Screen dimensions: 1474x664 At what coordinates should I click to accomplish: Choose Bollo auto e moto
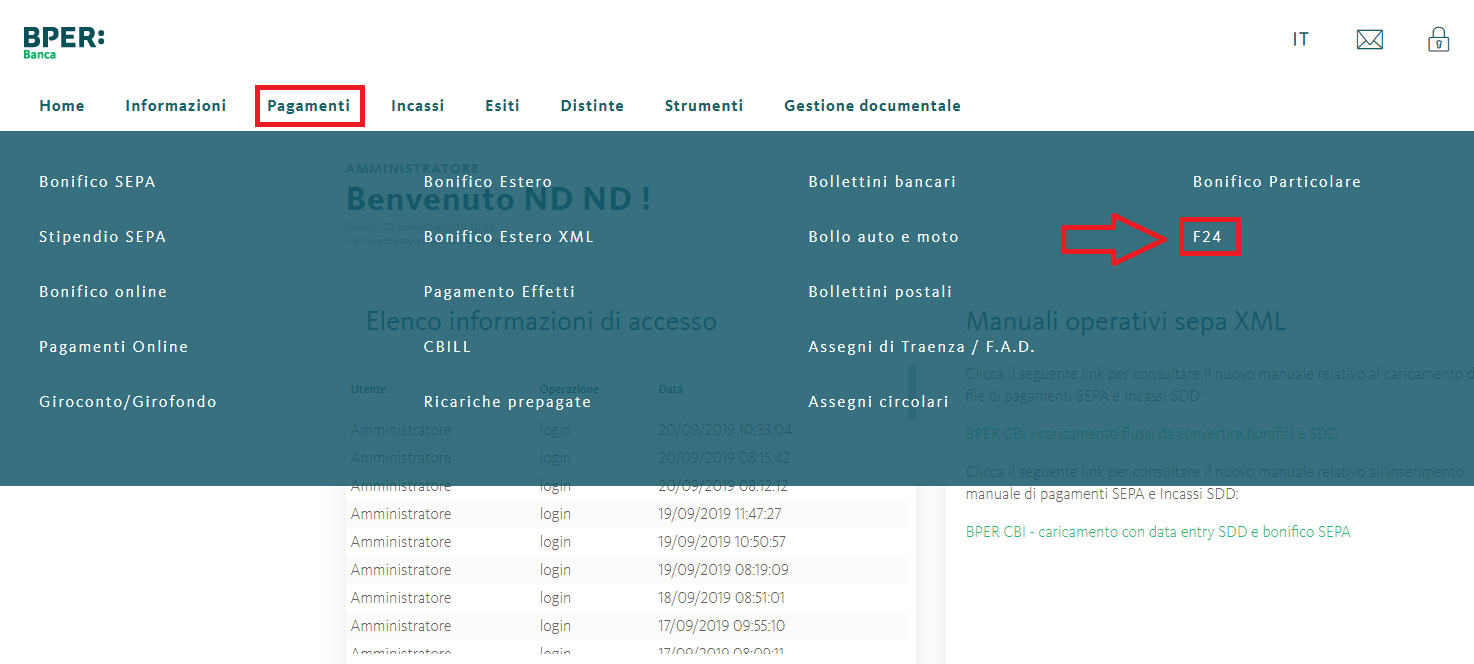click(883, 237)
